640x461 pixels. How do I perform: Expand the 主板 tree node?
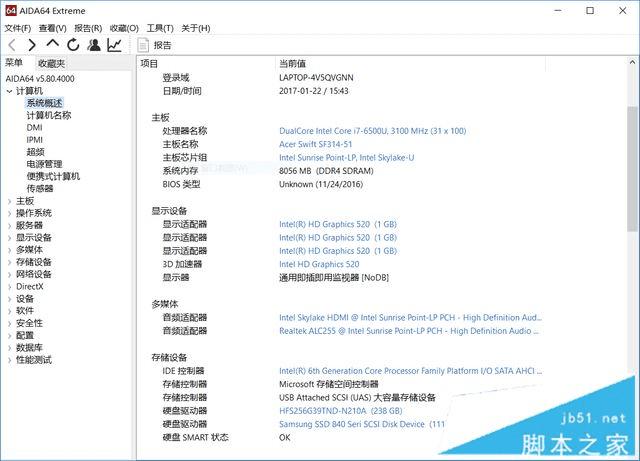coord(10,201)
